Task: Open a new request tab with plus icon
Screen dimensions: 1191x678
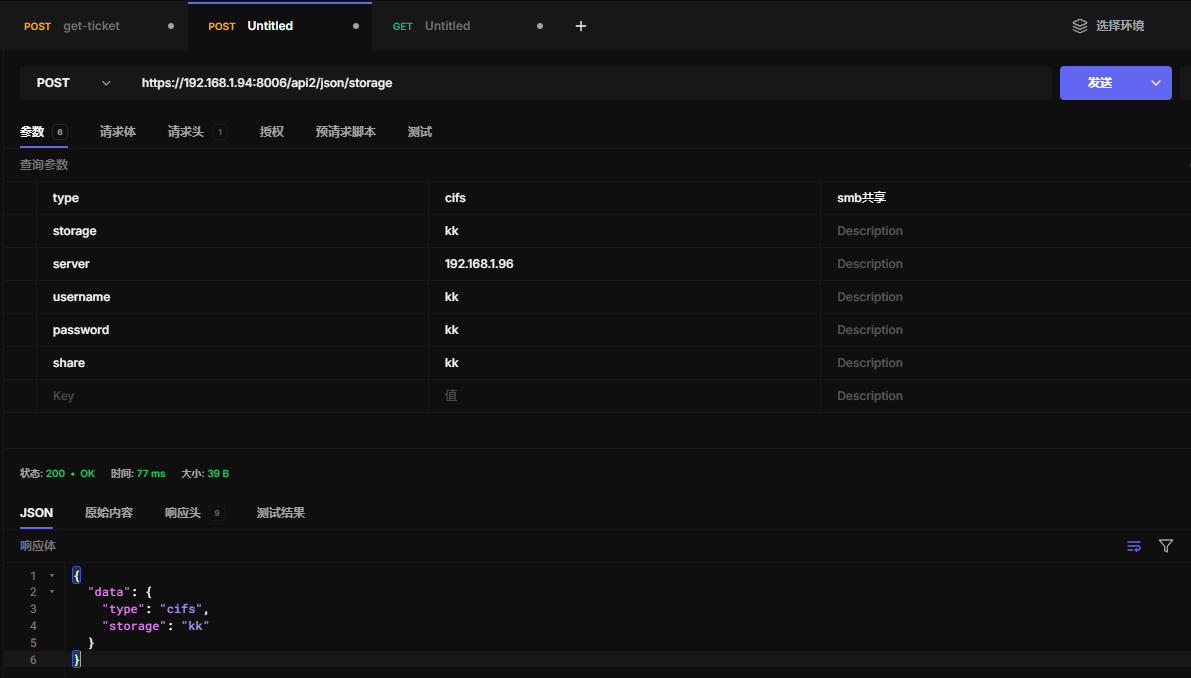Action: 581,26
